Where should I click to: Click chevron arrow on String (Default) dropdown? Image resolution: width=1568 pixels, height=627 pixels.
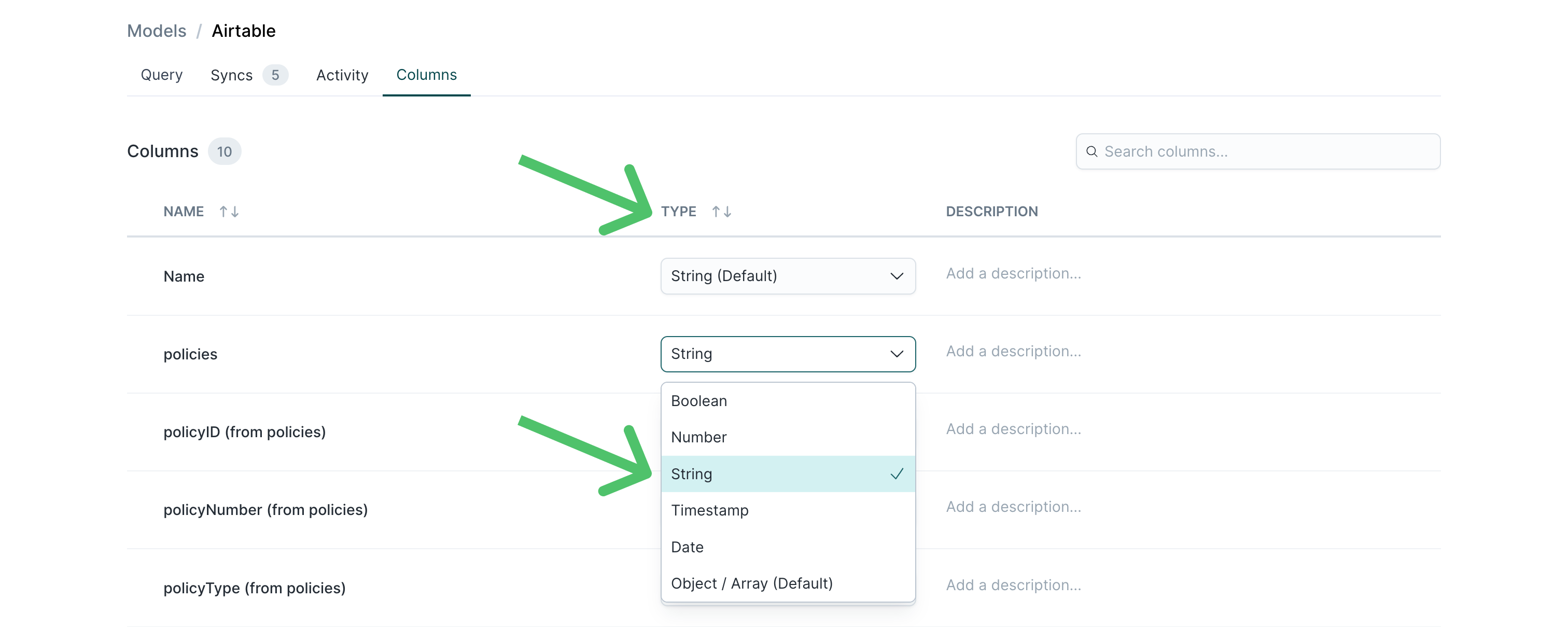click(x=897, y=276)
